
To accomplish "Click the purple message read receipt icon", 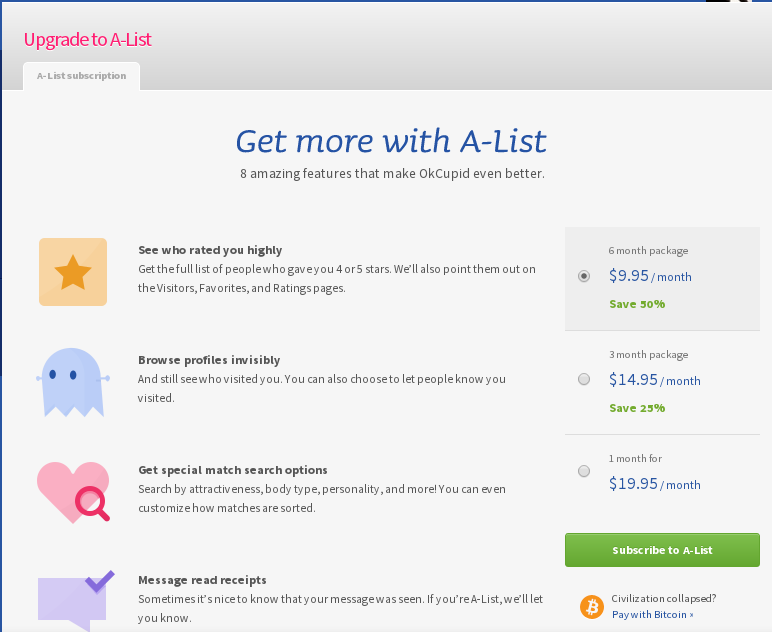I will 76,600.
